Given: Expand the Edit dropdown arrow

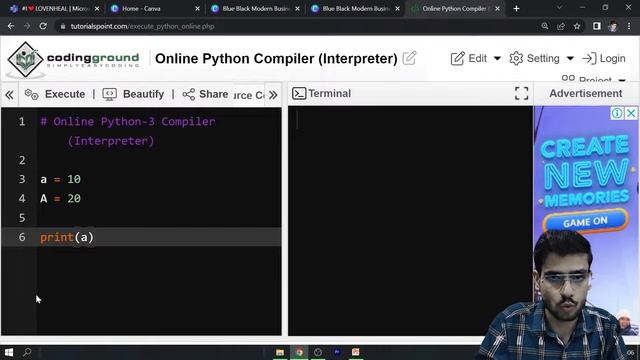Looking at the screenshot, I should click(x=497, y=58).
